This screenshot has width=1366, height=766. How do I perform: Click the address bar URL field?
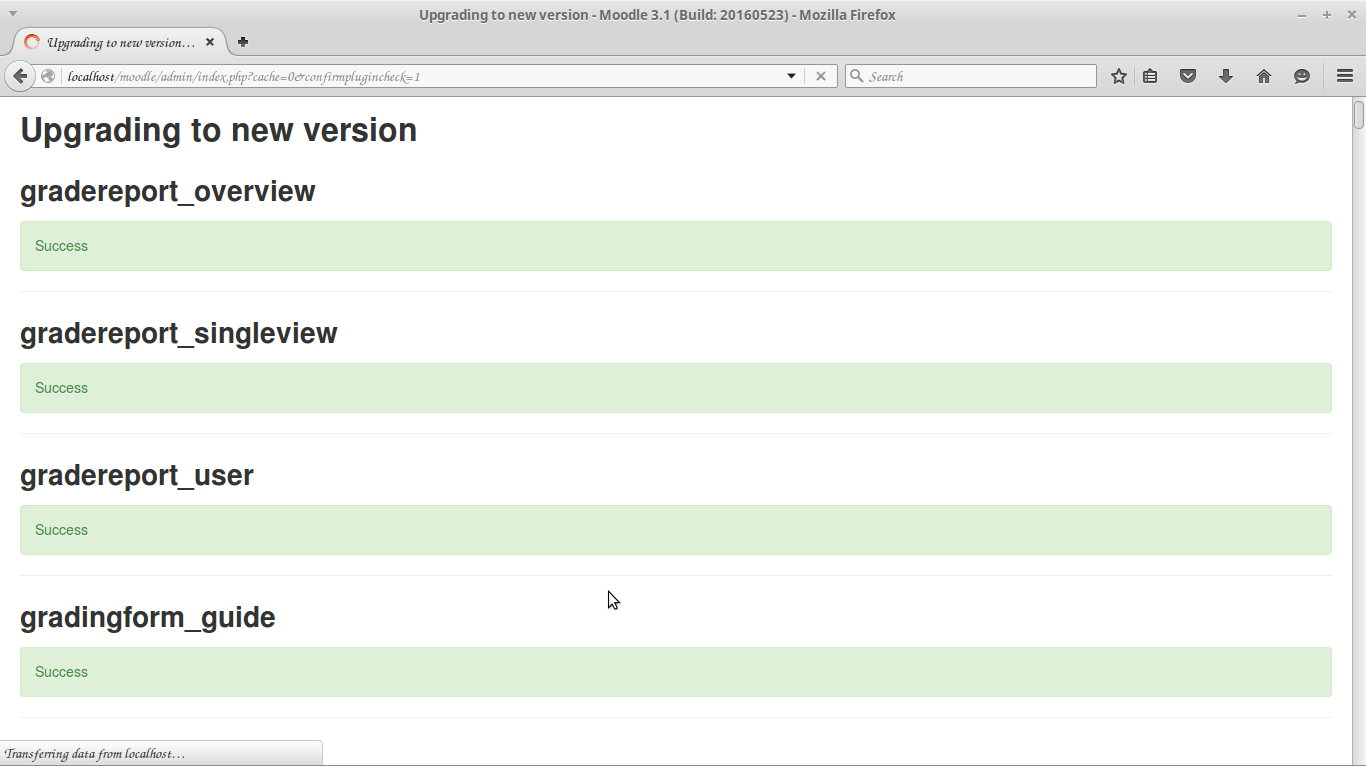pos(422,76)
